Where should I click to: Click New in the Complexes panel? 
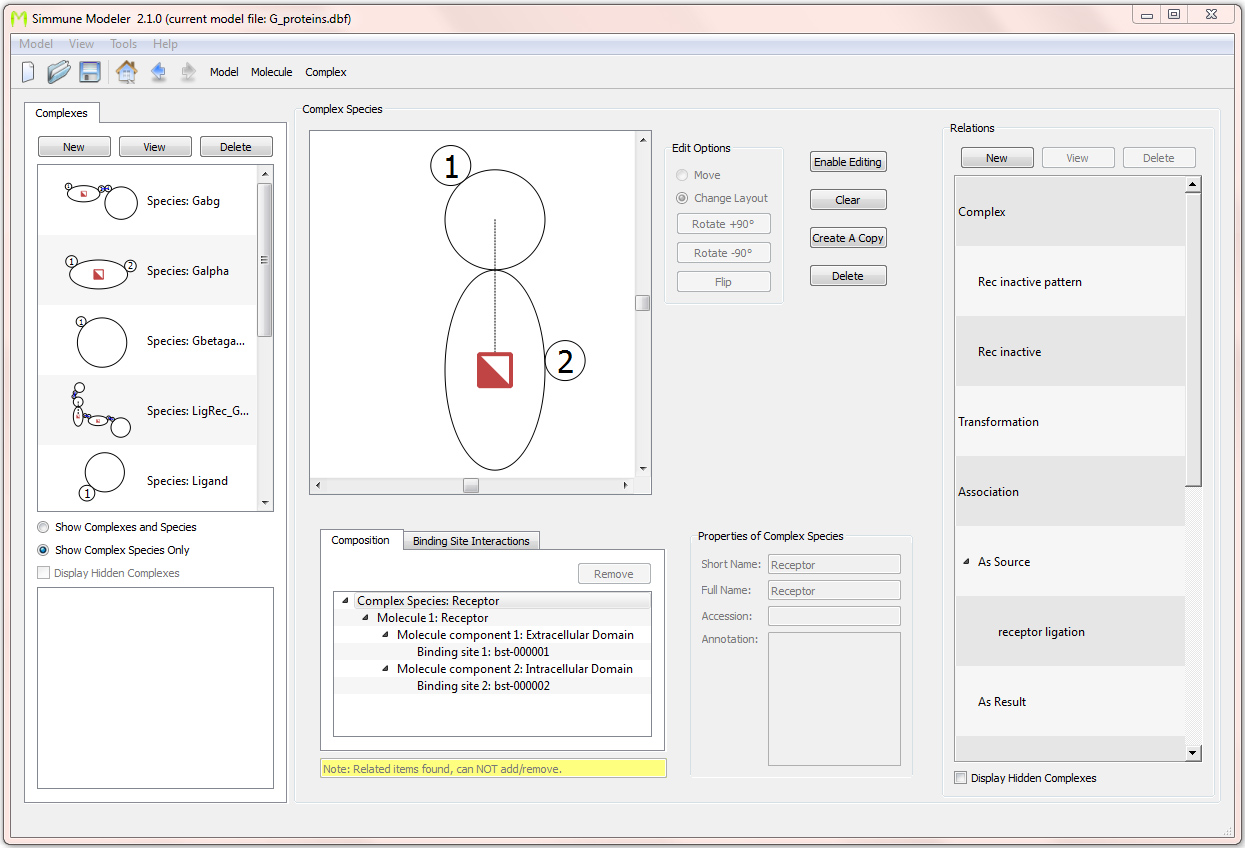pos(74,147)
